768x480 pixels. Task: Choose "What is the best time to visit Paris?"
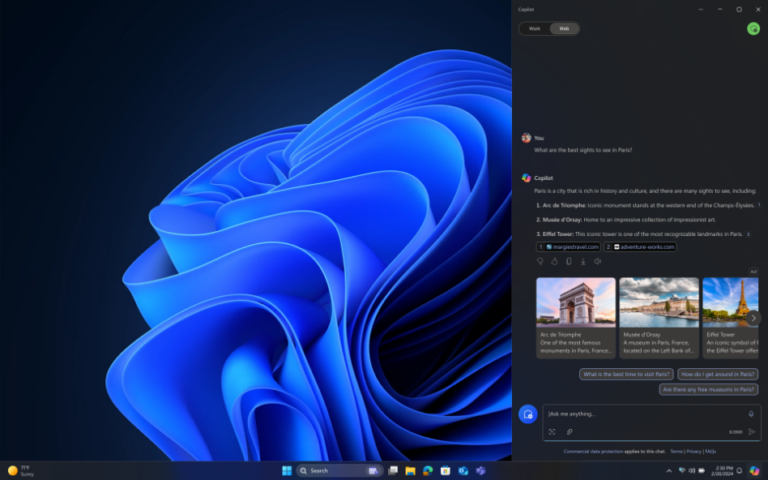point(626,374)
